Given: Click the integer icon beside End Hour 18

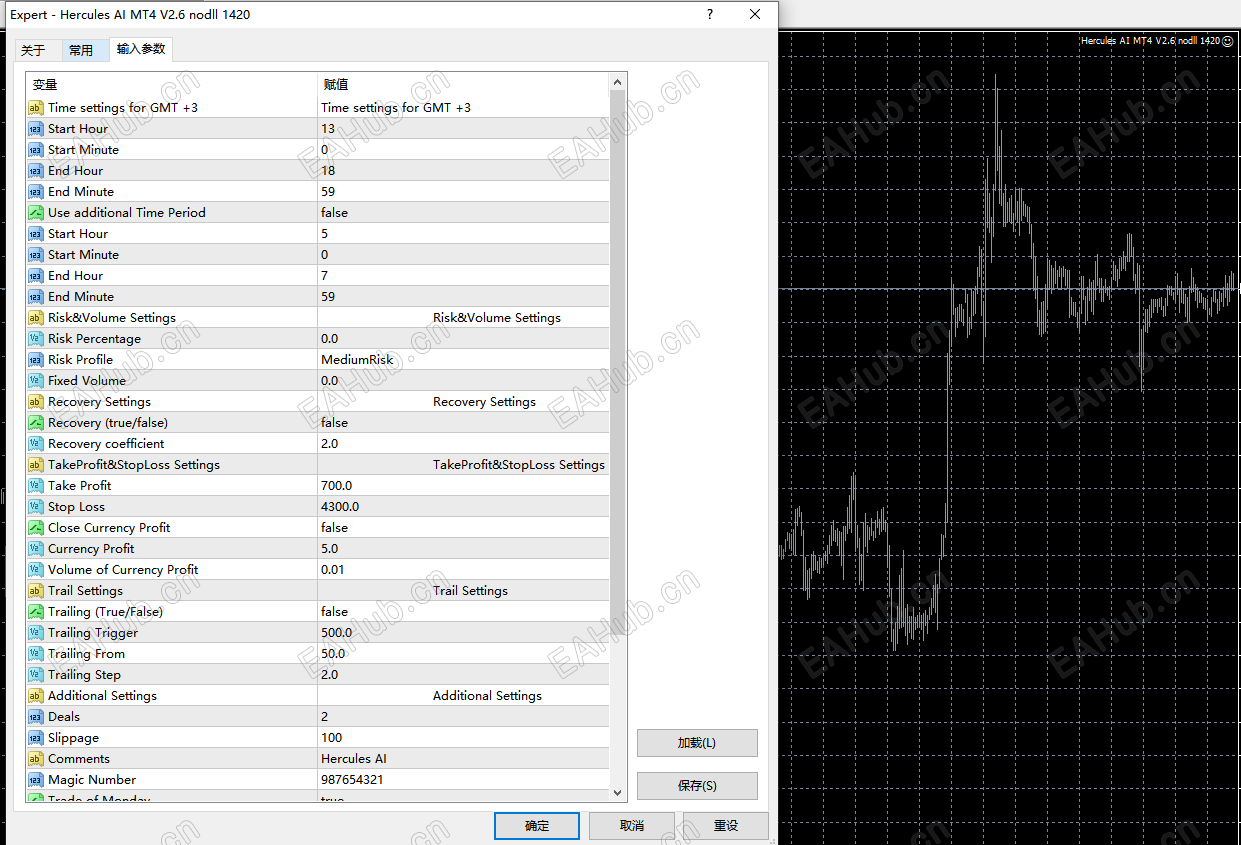Looking at the screenshot, I should (x=36, y=171).
